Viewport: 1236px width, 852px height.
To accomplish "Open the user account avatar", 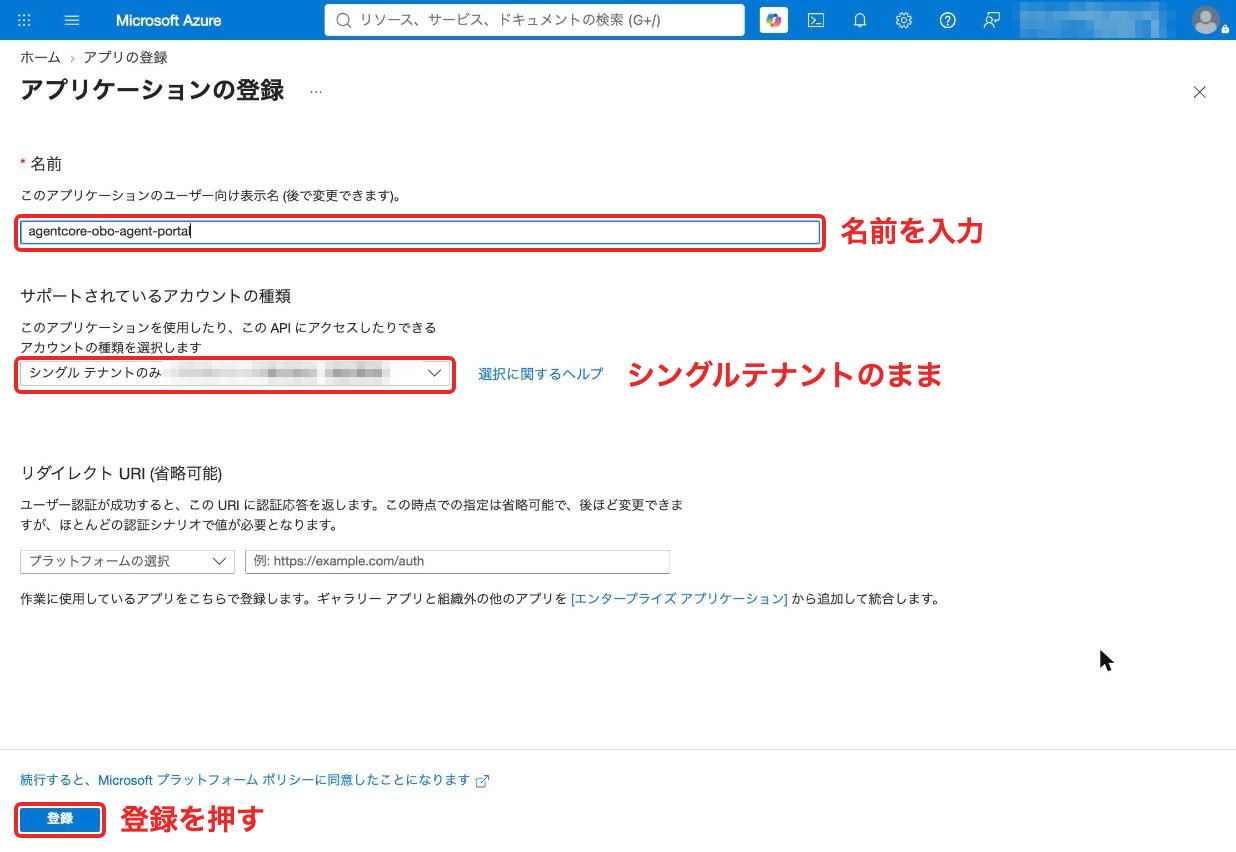I will tap(1207, 20).
